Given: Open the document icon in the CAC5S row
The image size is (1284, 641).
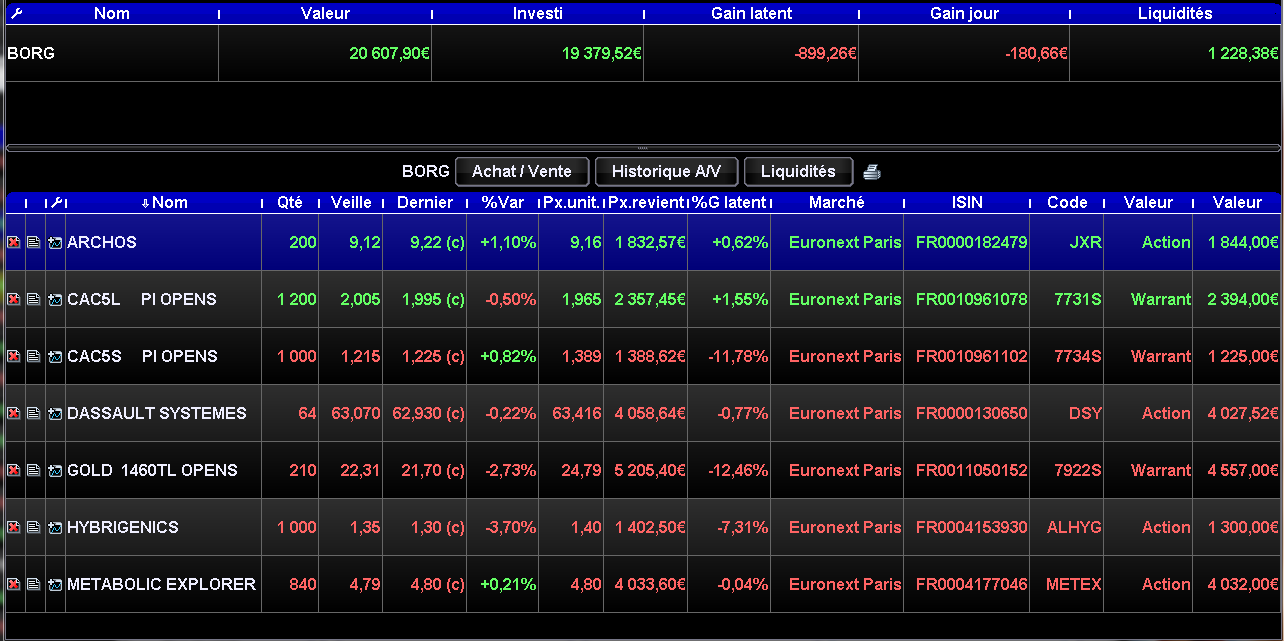Looking at the screenshot, I should click(34, 356).
